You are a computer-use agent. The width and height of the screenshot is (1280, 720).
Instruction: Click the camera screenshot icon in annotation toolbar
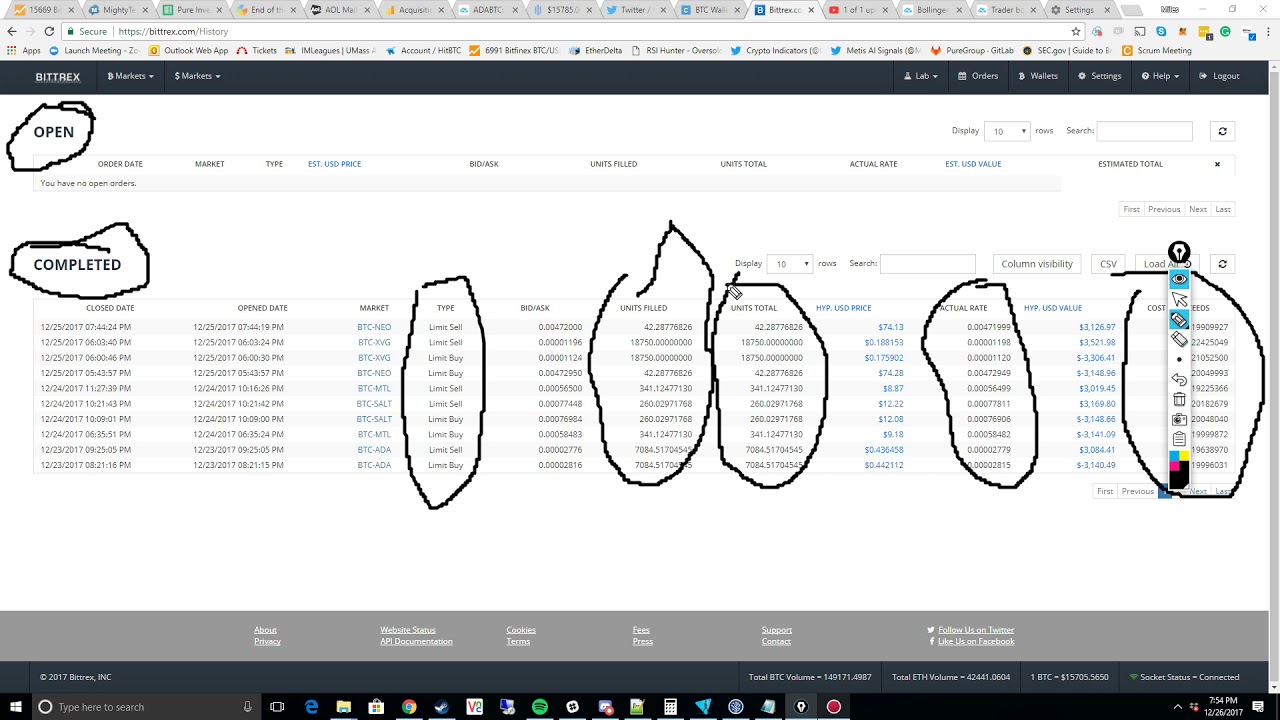pos(1179,420)
